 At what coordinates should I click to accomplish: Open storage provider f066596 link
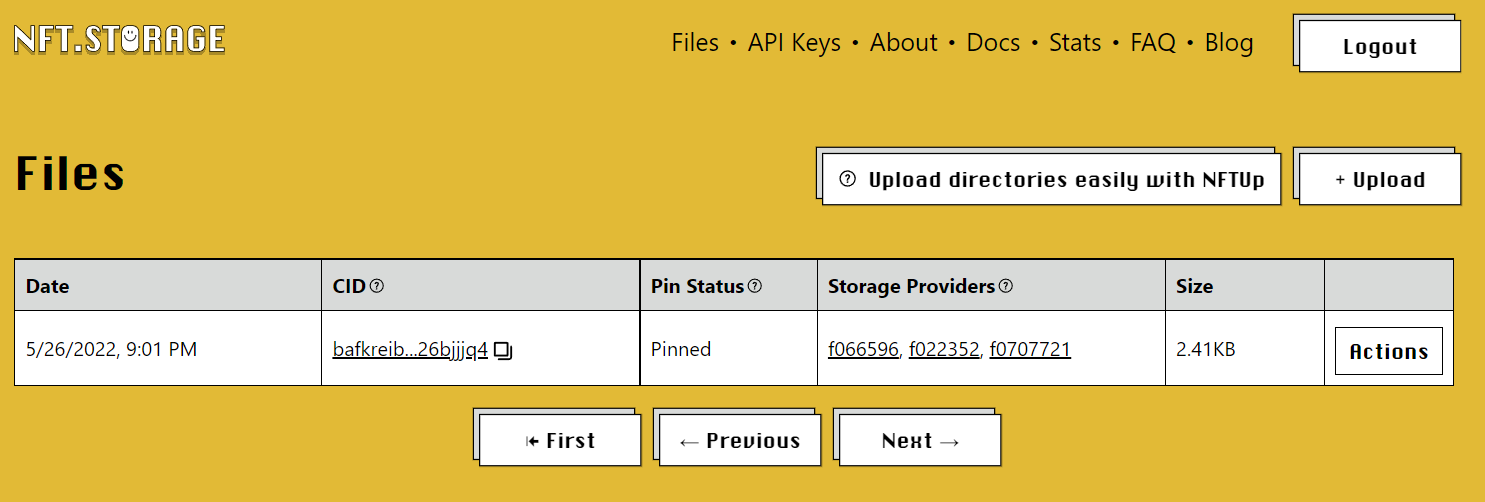pyautogui.click(x=863, y=350)
